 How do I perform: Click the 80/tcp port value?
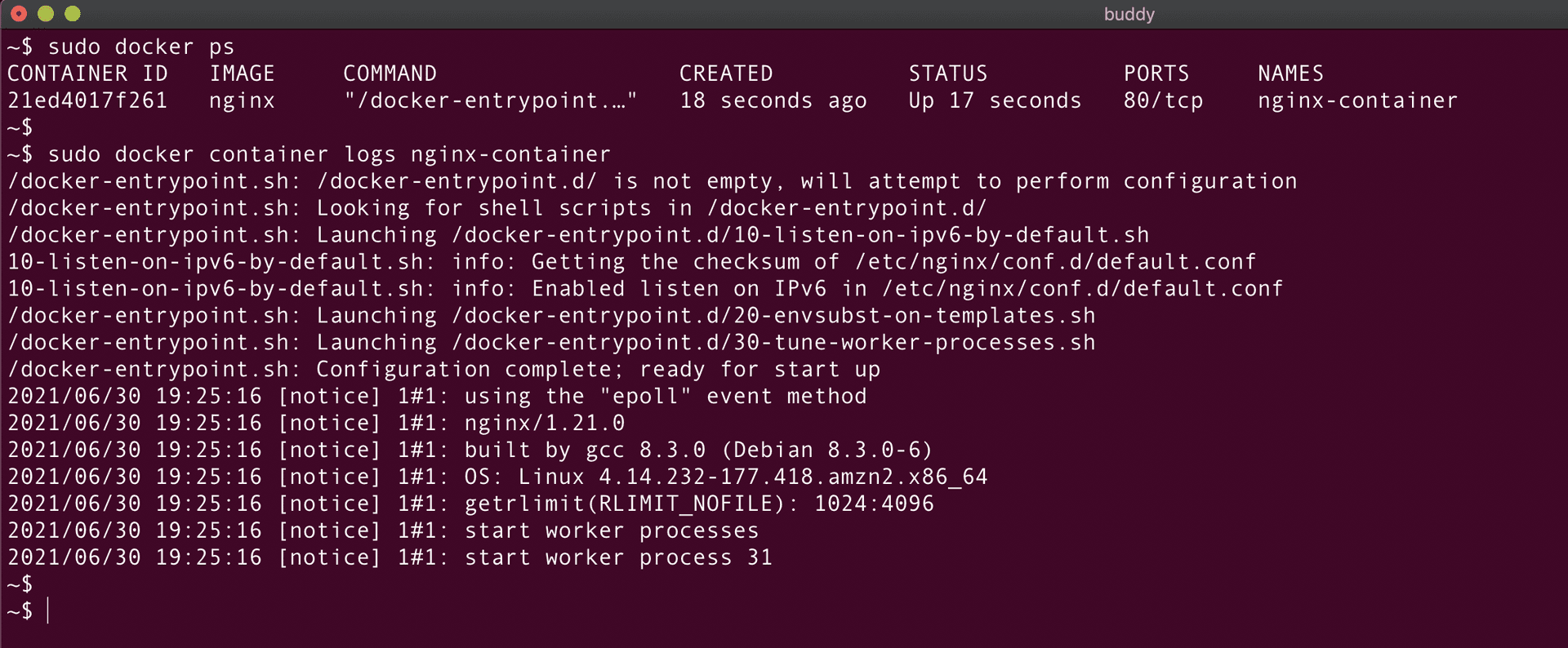click(1163, 100)
